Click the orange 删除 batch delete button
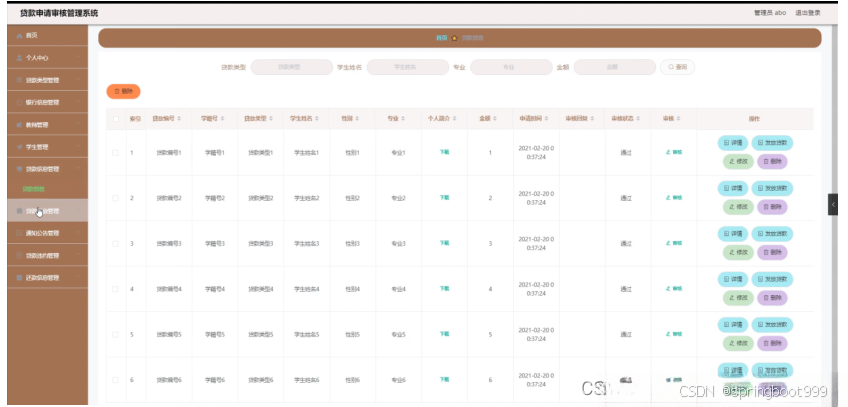848x407 pixels. tap(123, 91)
